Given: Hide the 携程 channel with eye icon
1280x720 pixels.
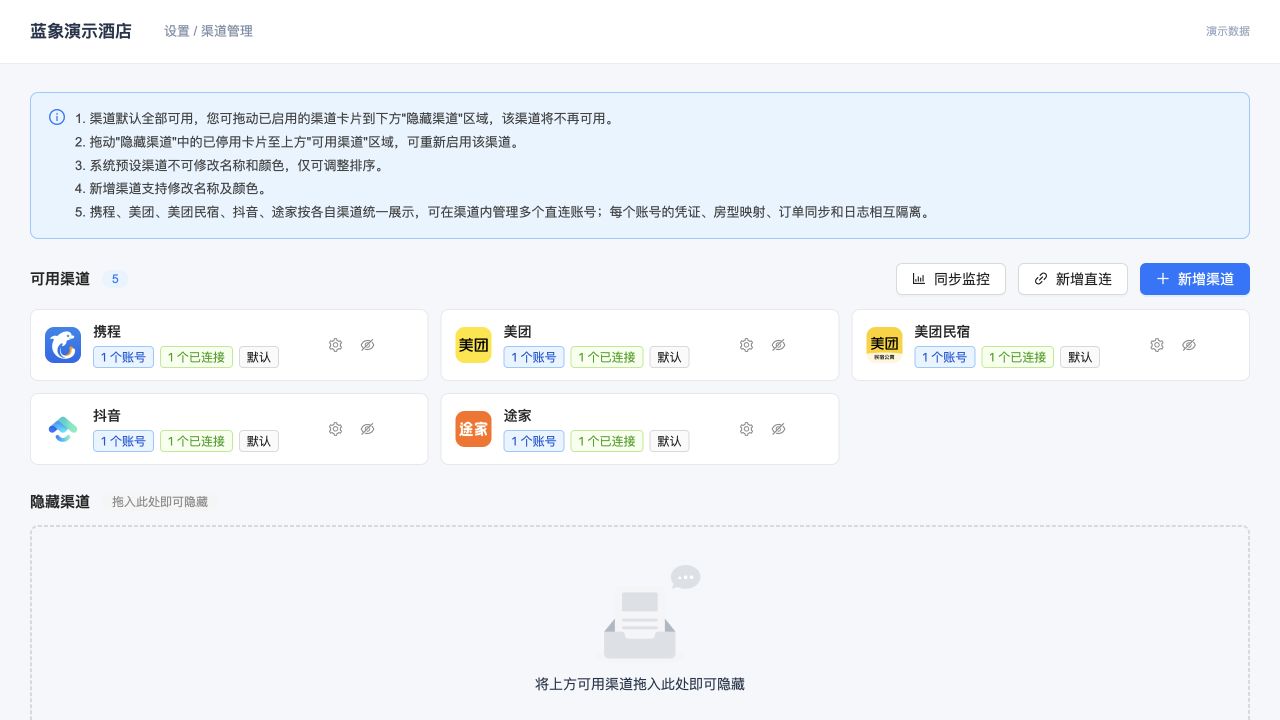Looking at the screenshot, I should [368, 345].
